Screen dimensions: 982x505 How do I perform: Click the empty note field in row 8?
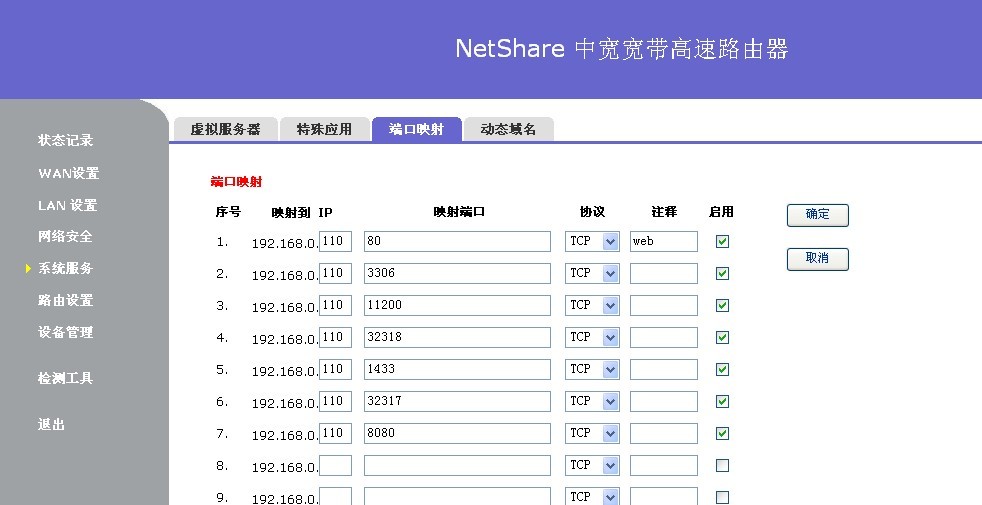pos(664,465)
